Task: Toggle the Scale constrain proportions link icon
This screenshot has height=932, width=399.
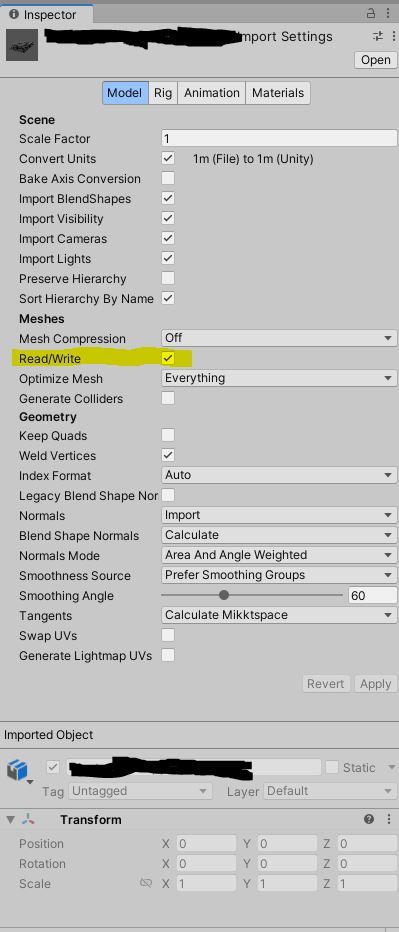Action: (146, 883)
